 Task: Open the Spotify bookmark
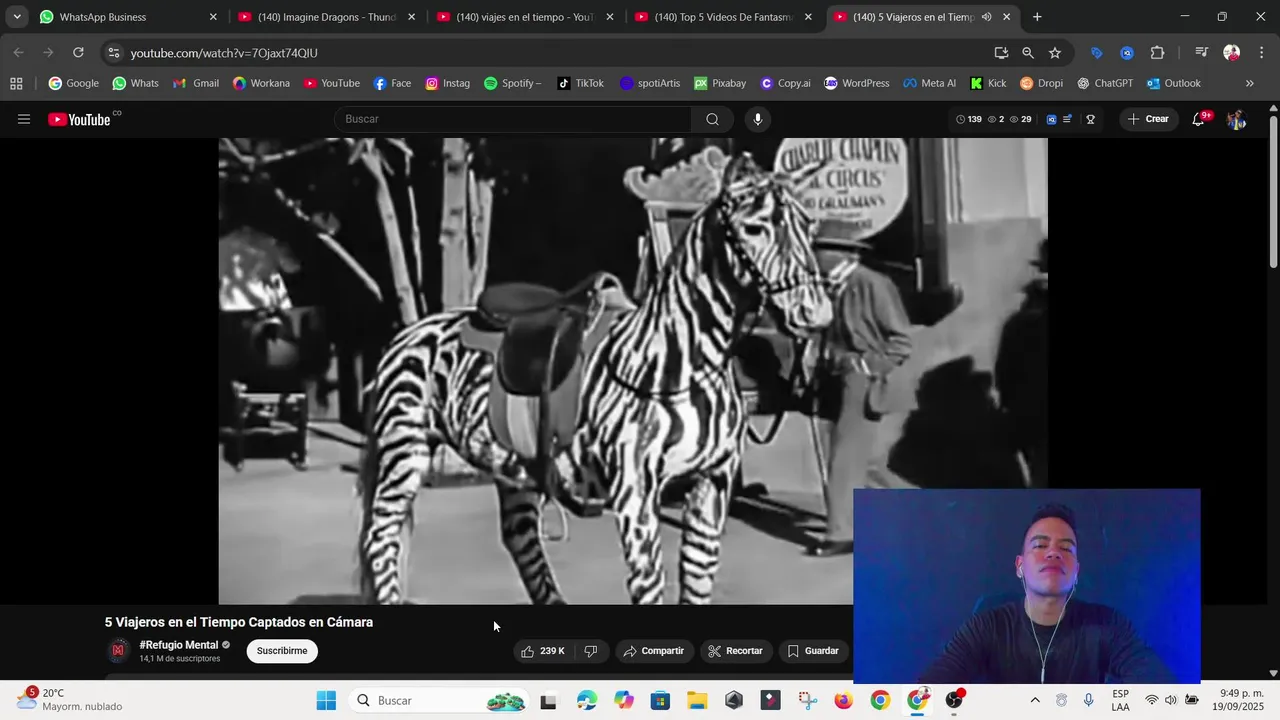point(513,83)
